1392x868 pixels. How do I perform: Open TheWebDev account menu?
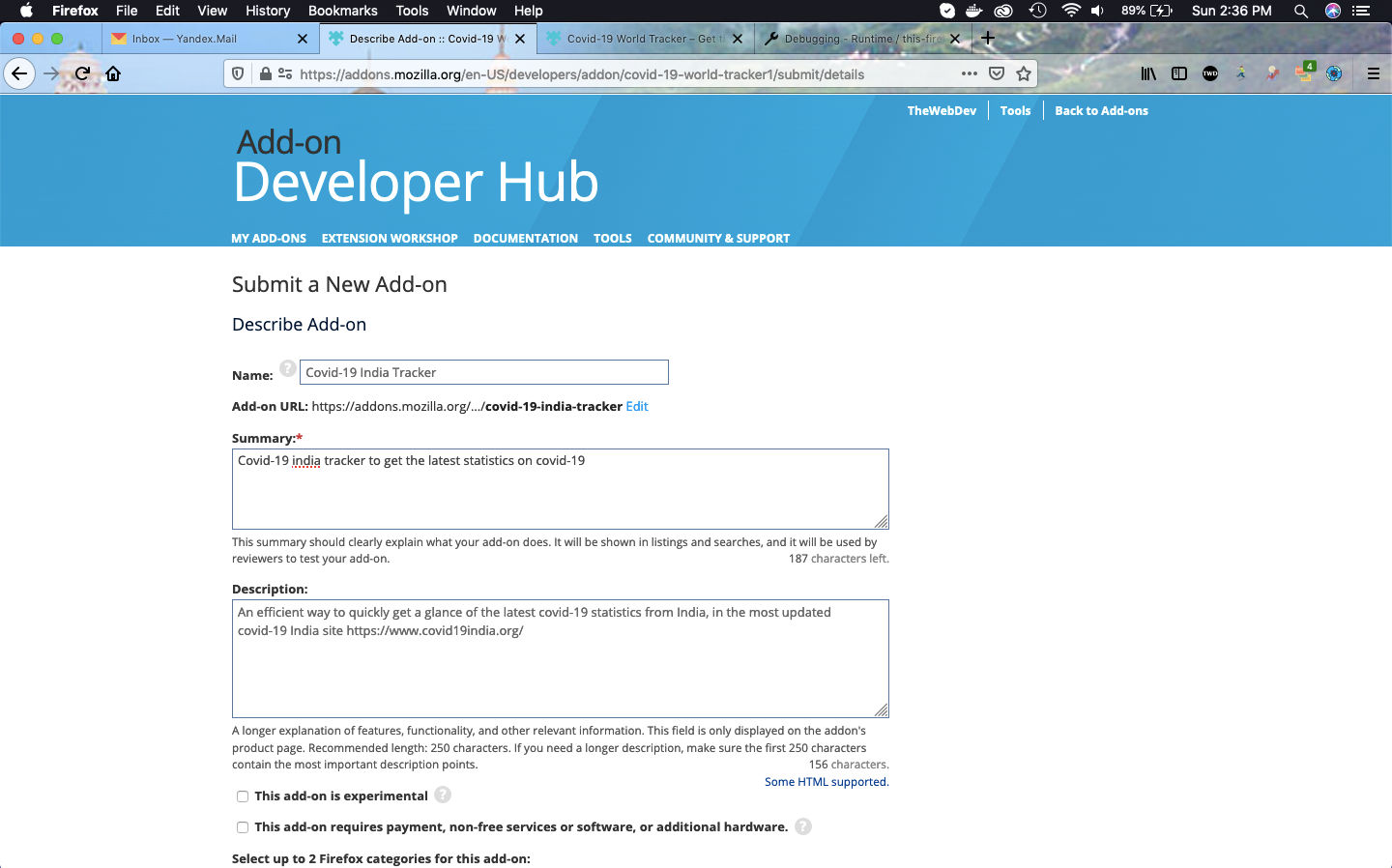(x=942, y=111)
